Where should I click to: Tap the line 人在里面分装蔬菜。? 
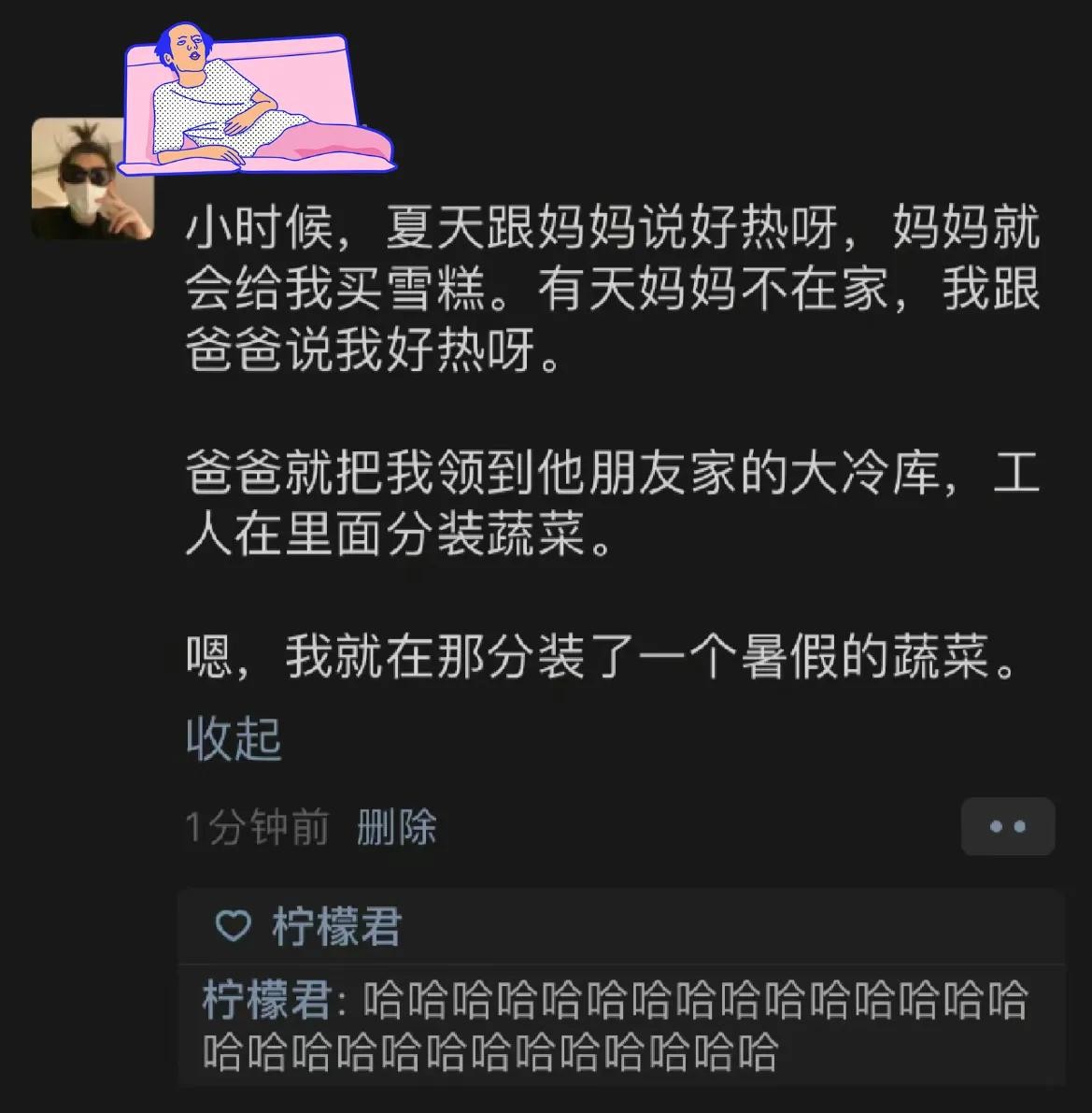click(x=399, y=534)
